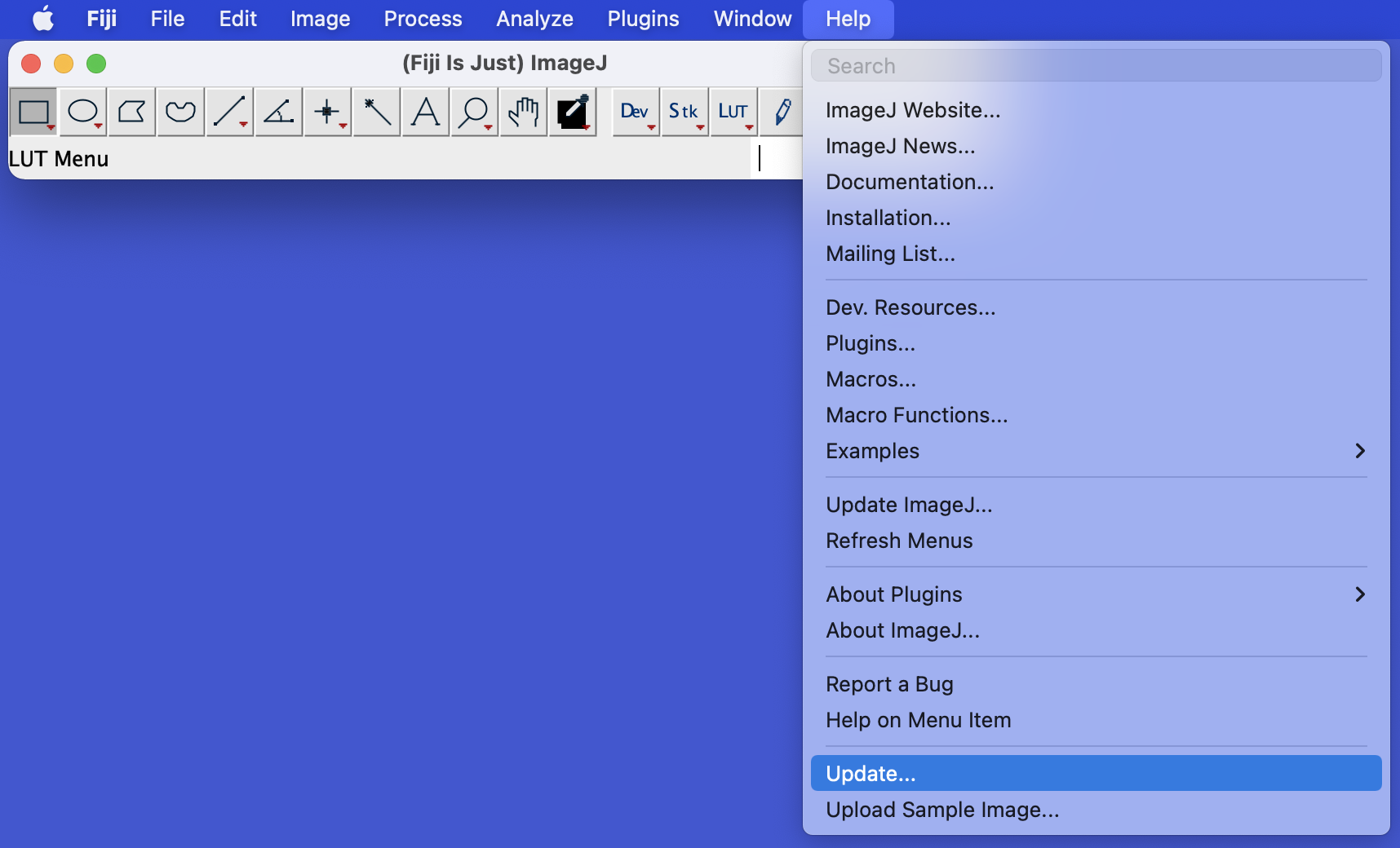1400x848 pixels.
Task: Click the Color picker tool
Action: [572, 112]
